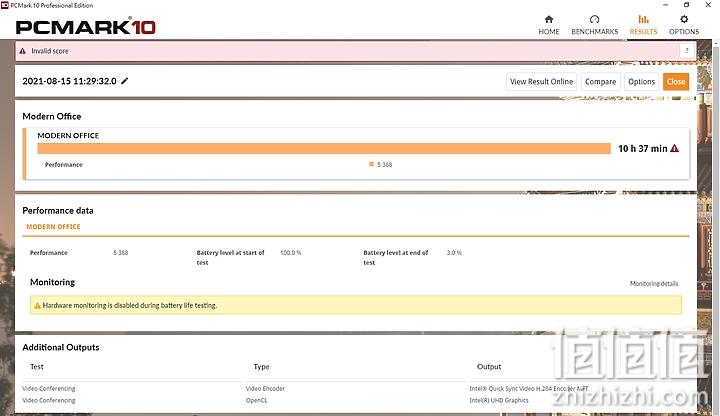Open the result Options button
The height and width of the screenshot is (416, 720).
[x=641, y=82]
